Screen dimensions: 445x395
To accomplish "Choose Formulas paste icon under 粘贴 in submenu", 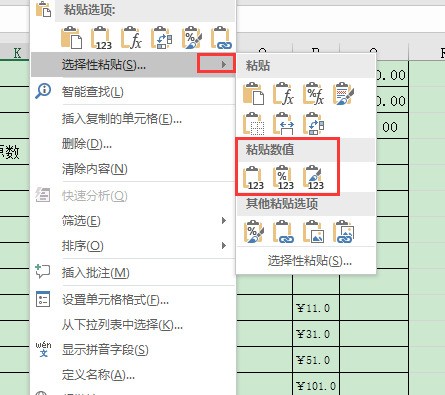I will [x=283, y=94].
